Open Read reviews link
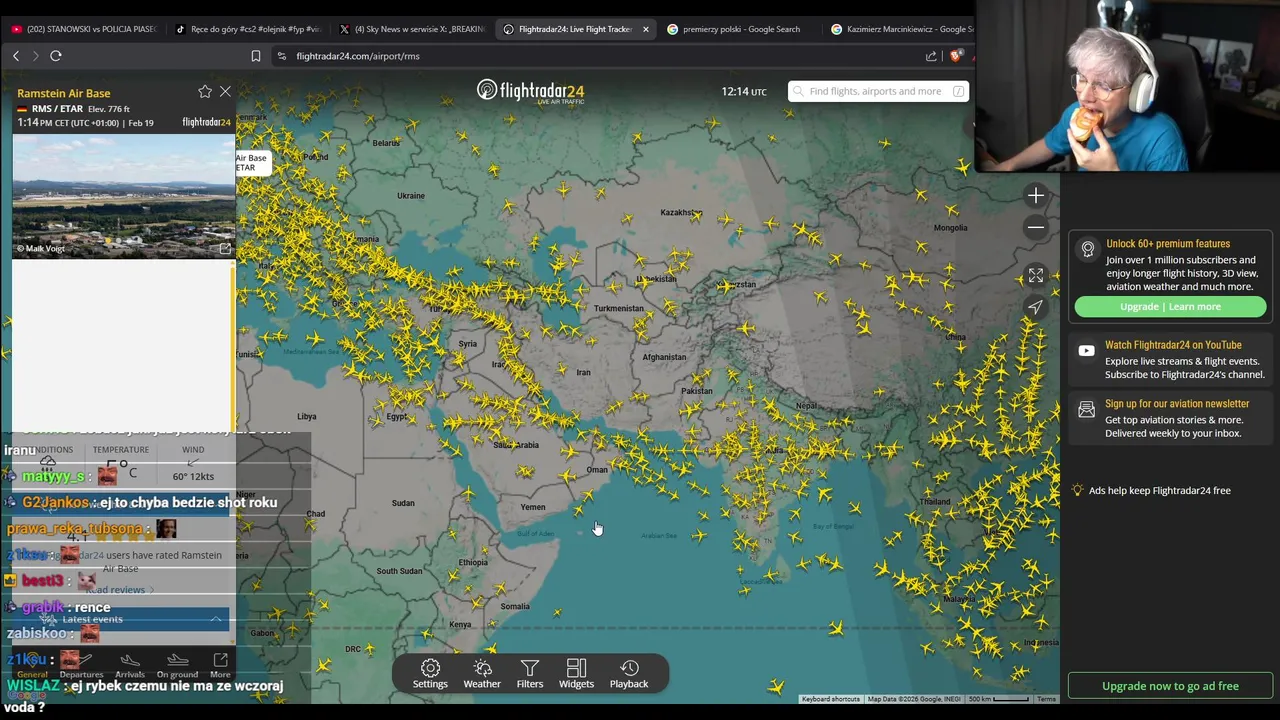Viewport: 1280px width, 720px height. pyautogui.click(x=120, y=590)
